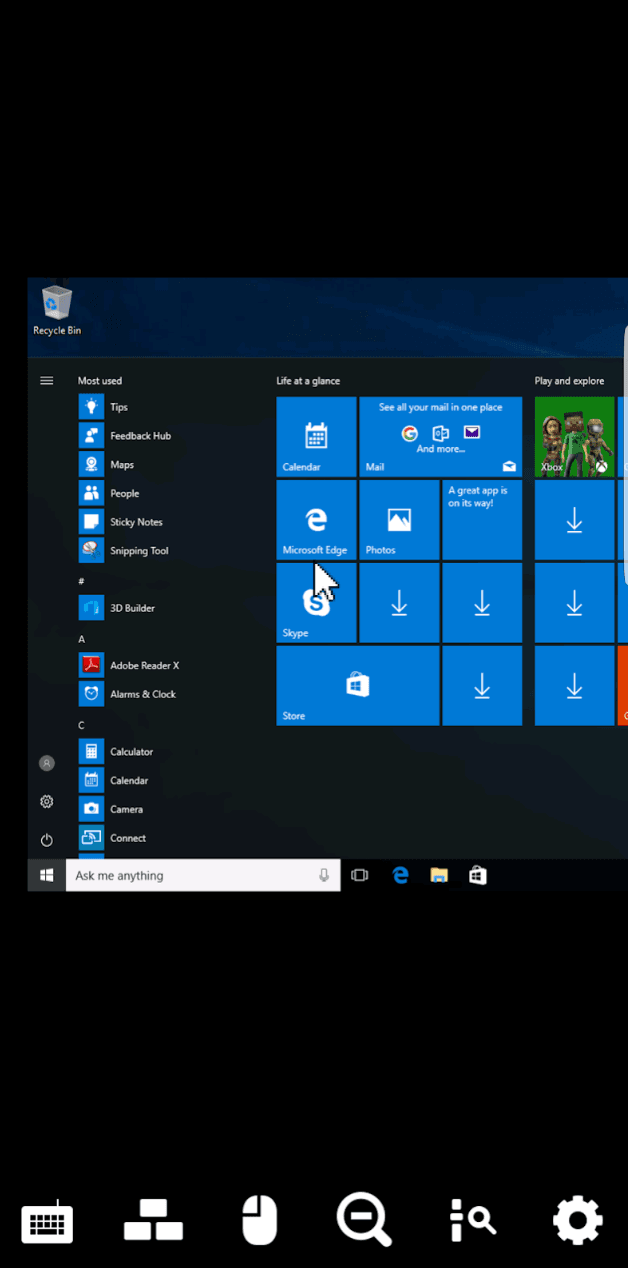Click the Task View taskbar icon
Image resolution: width=628 pixels, height=1268 pixels.
[360, 875]
